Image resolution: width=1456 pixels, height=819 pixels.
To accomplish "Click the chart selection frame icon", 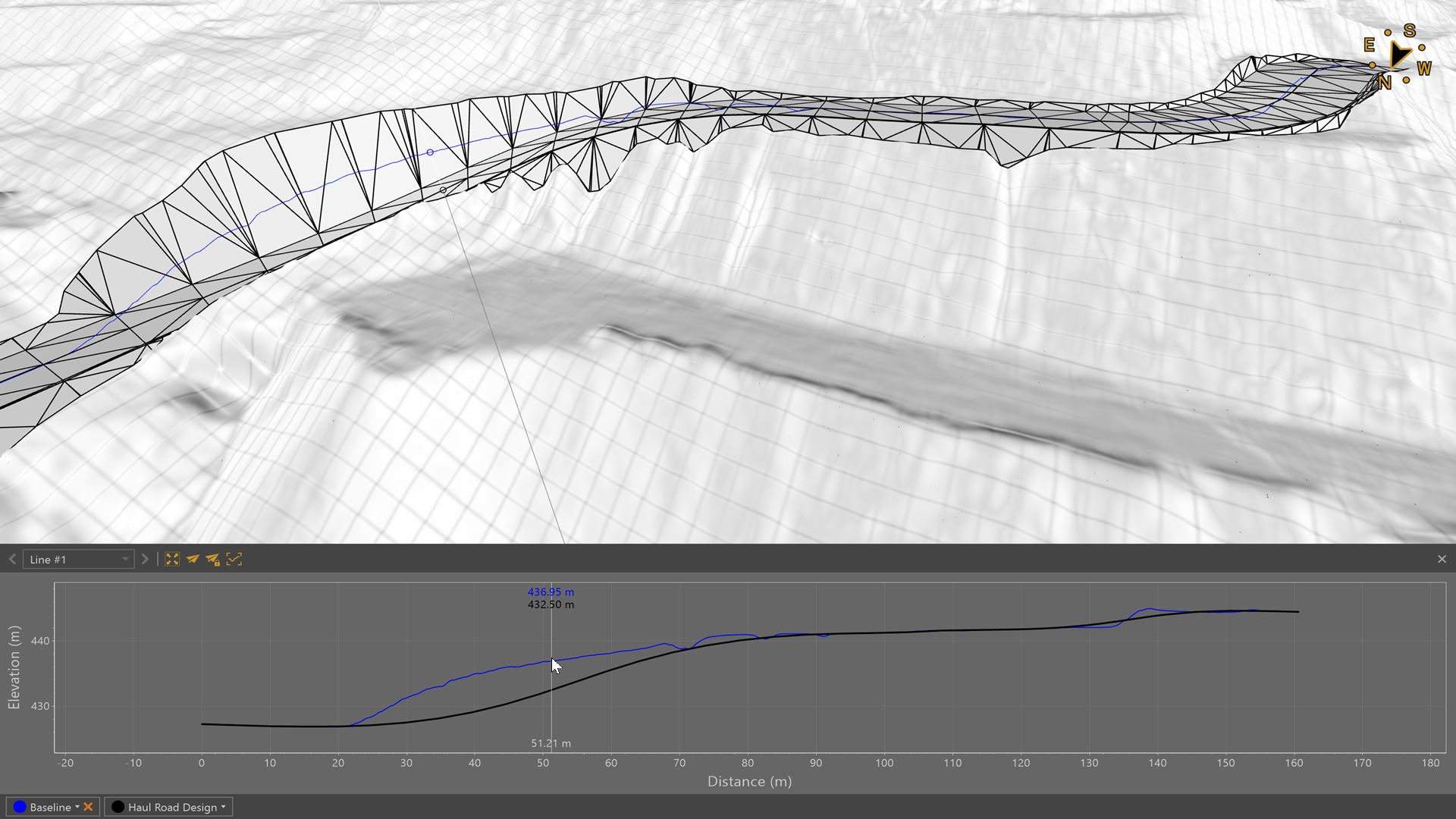I will [234, 559].
